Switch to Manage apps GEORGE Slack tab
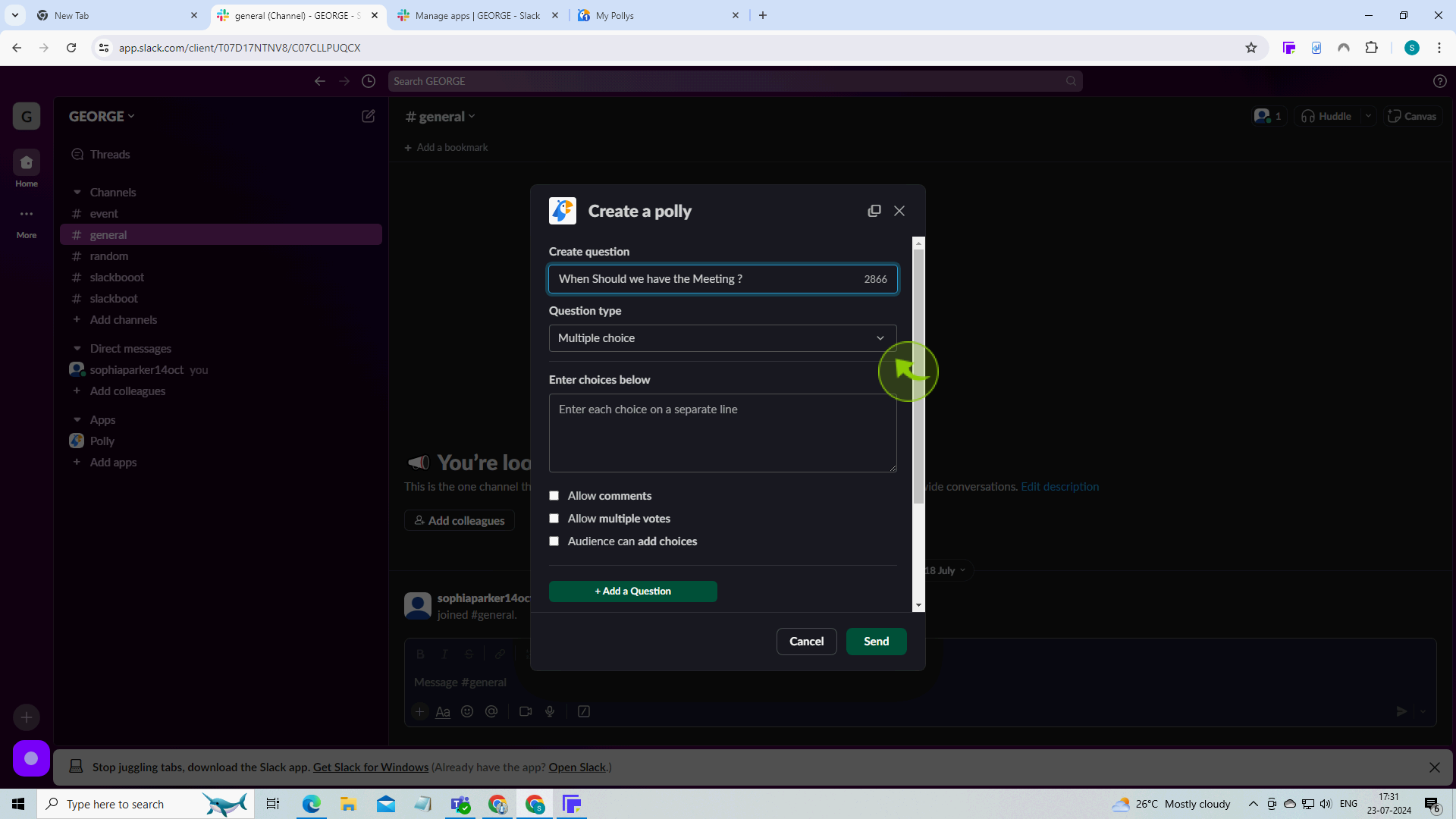The width and height of the screenshot is (1456, 819). [x=478, y=15]
